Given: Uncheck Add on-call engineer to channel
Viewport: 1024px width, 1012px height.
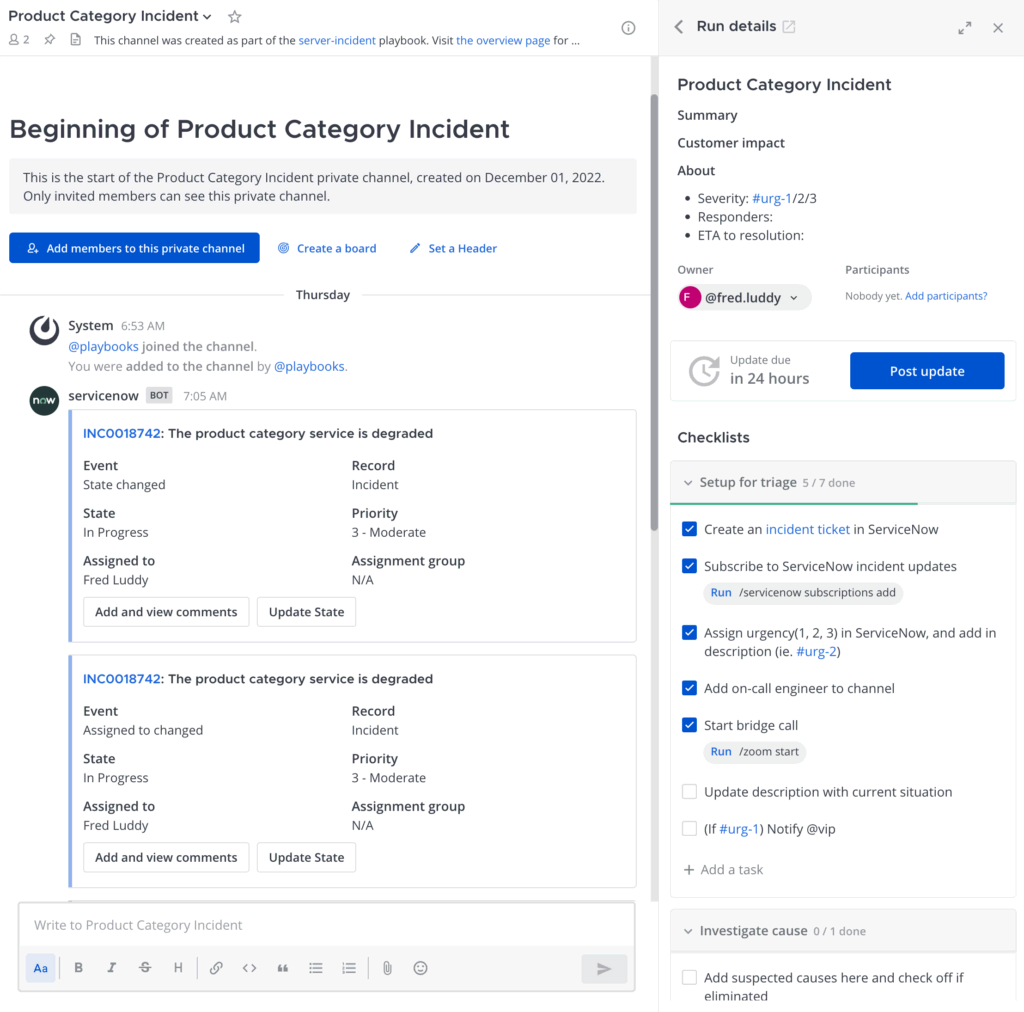Looking at the screenshot, I should pyautogui.click(x=689, y=688).
